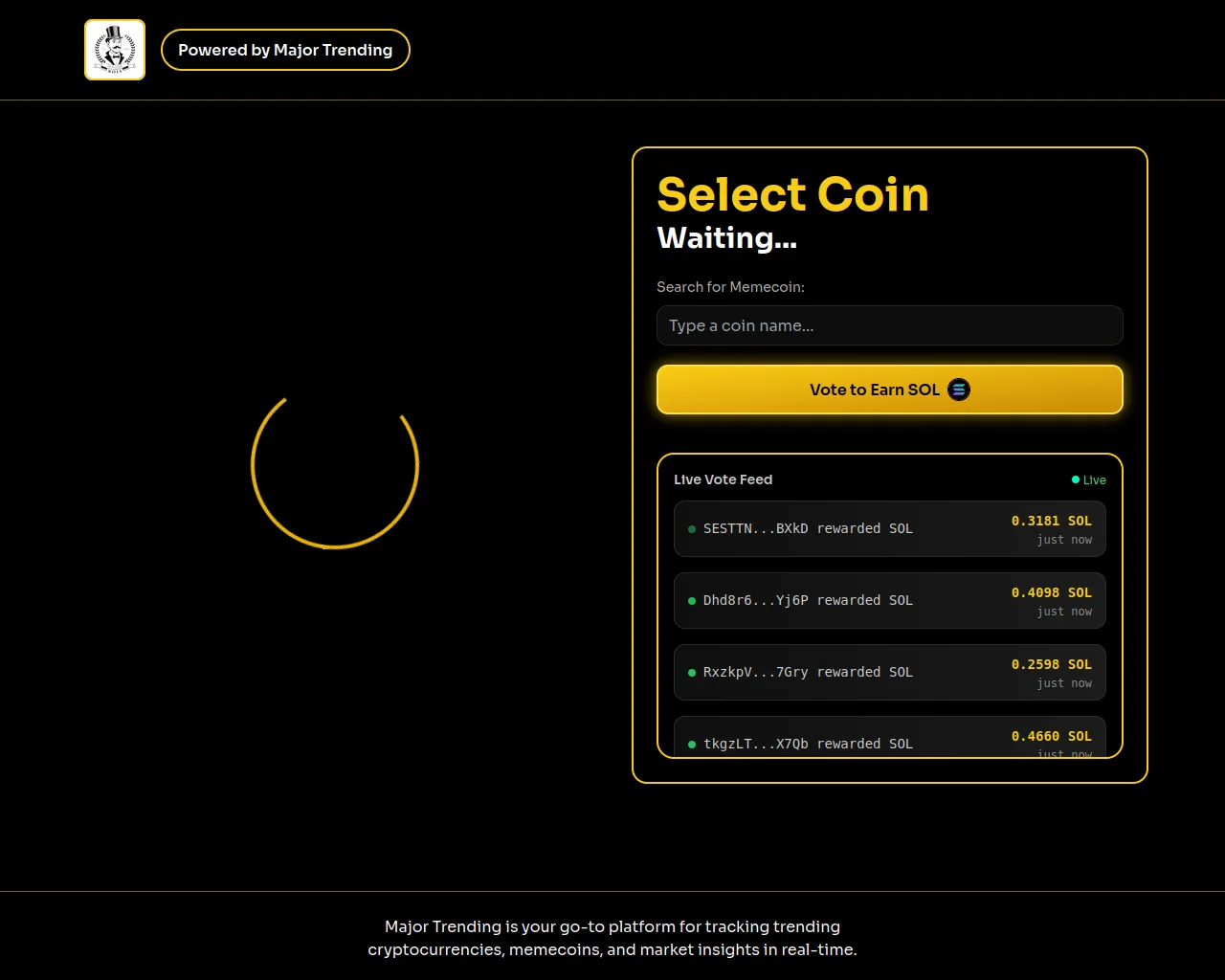Click green dot beside SESTTN...BXkD entry

tap(692, 528)
